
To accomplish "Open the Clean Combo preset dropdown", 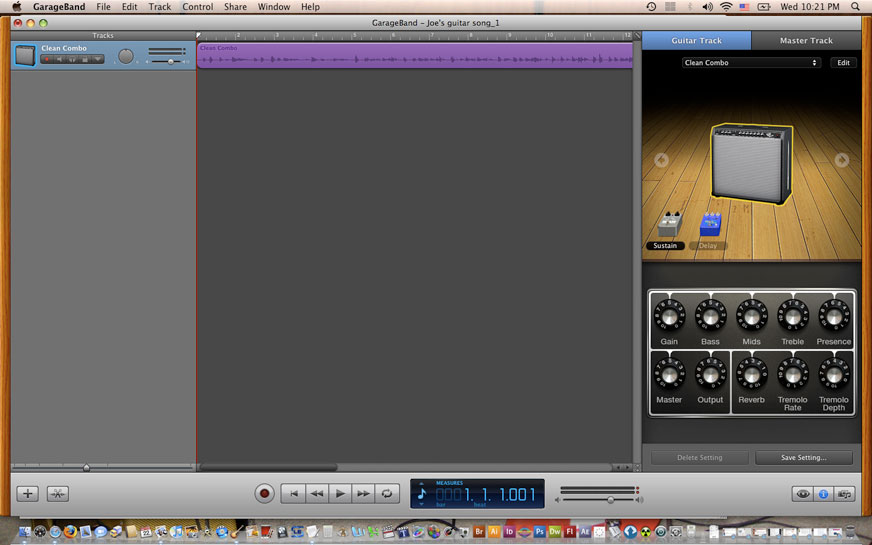I will (751, 63).
